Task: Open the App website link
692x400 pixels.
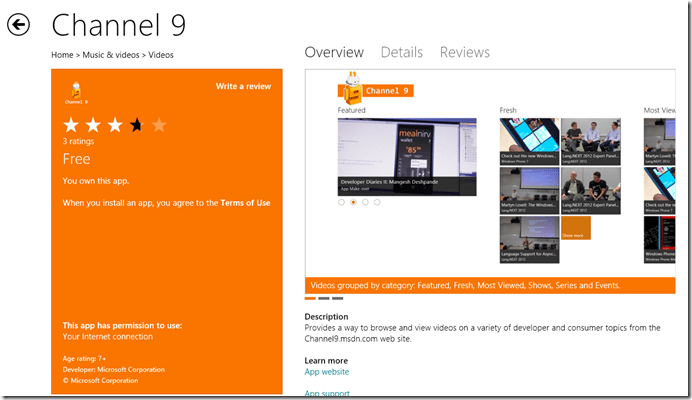Action: coord(326,372)
